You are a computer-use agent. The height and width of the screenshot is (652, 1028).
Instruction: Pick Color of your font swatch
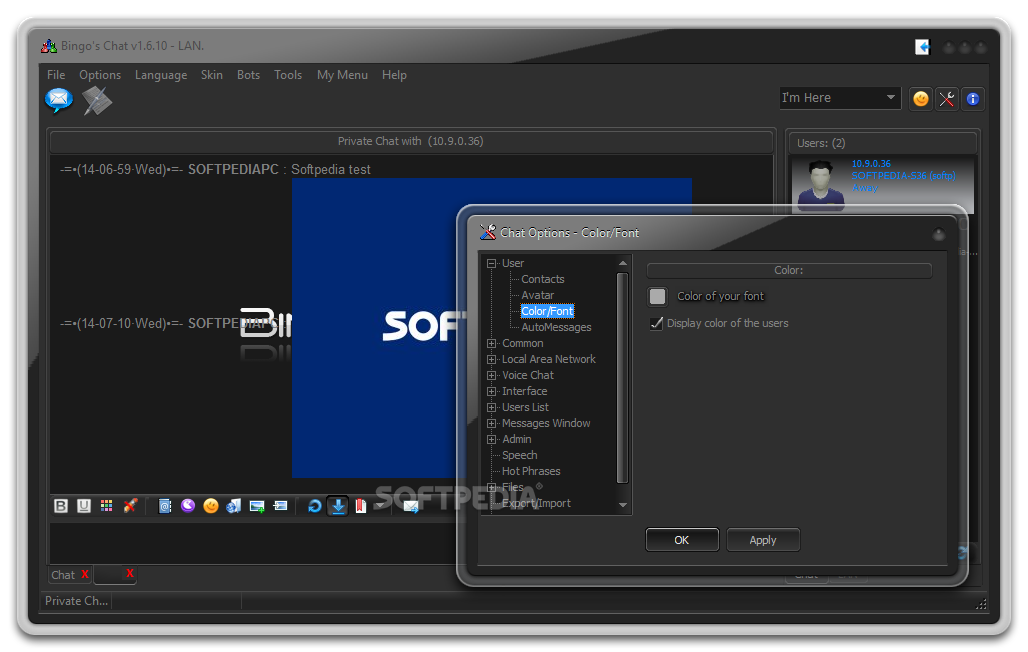[657, 296]
